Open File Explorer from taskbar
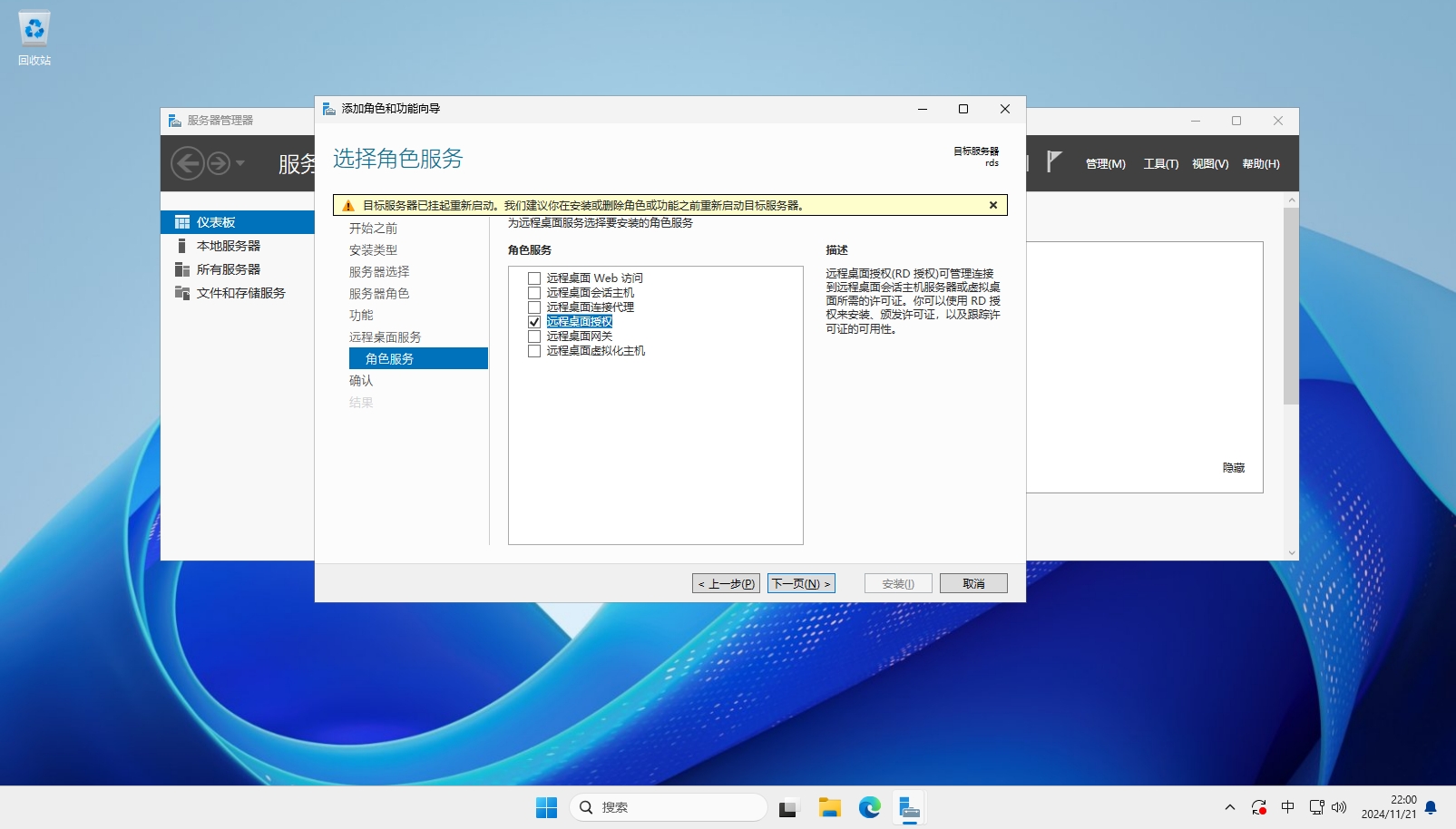Screen dimensions: 1456x829 pos(829,807)
